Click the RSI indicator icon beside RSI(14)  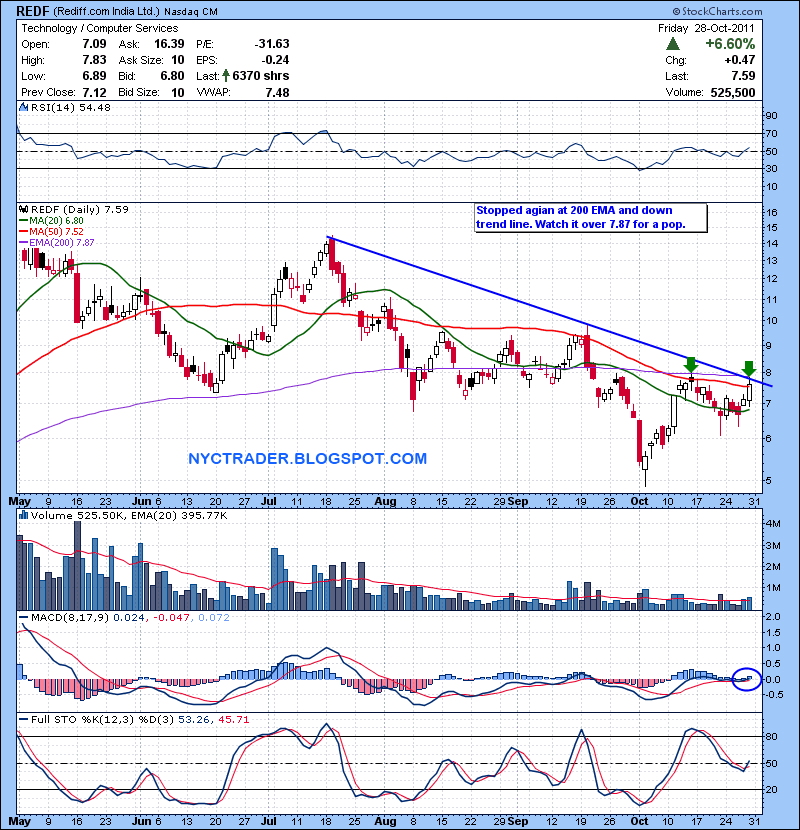point(24,107)
